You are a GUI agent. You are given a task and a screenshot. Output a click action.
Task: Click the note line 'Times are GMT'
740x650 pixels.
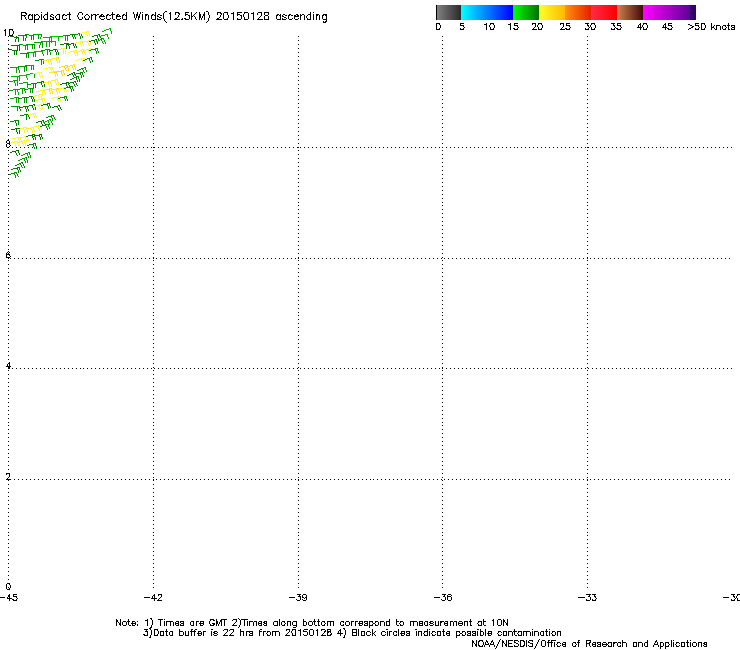tap(192, 623)
